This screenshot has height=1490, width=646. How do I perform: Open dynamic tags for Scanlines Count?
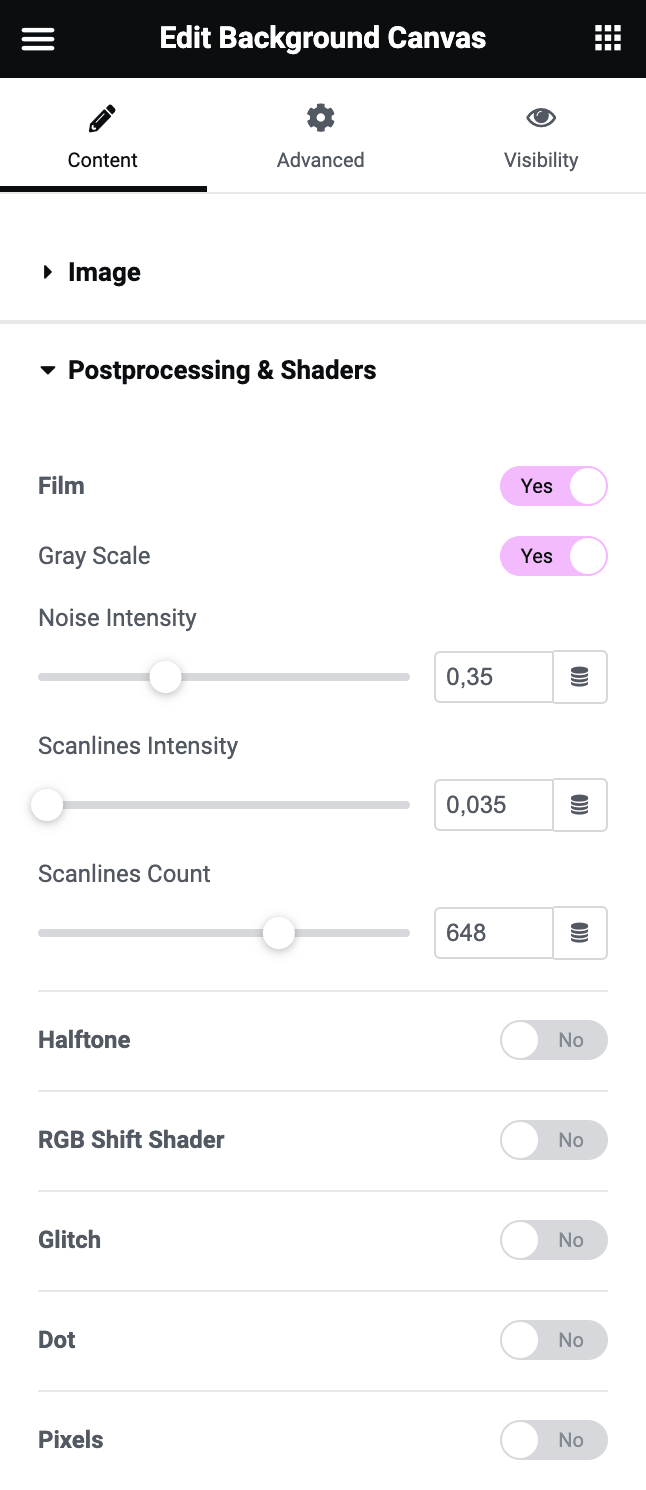(580, 933)
